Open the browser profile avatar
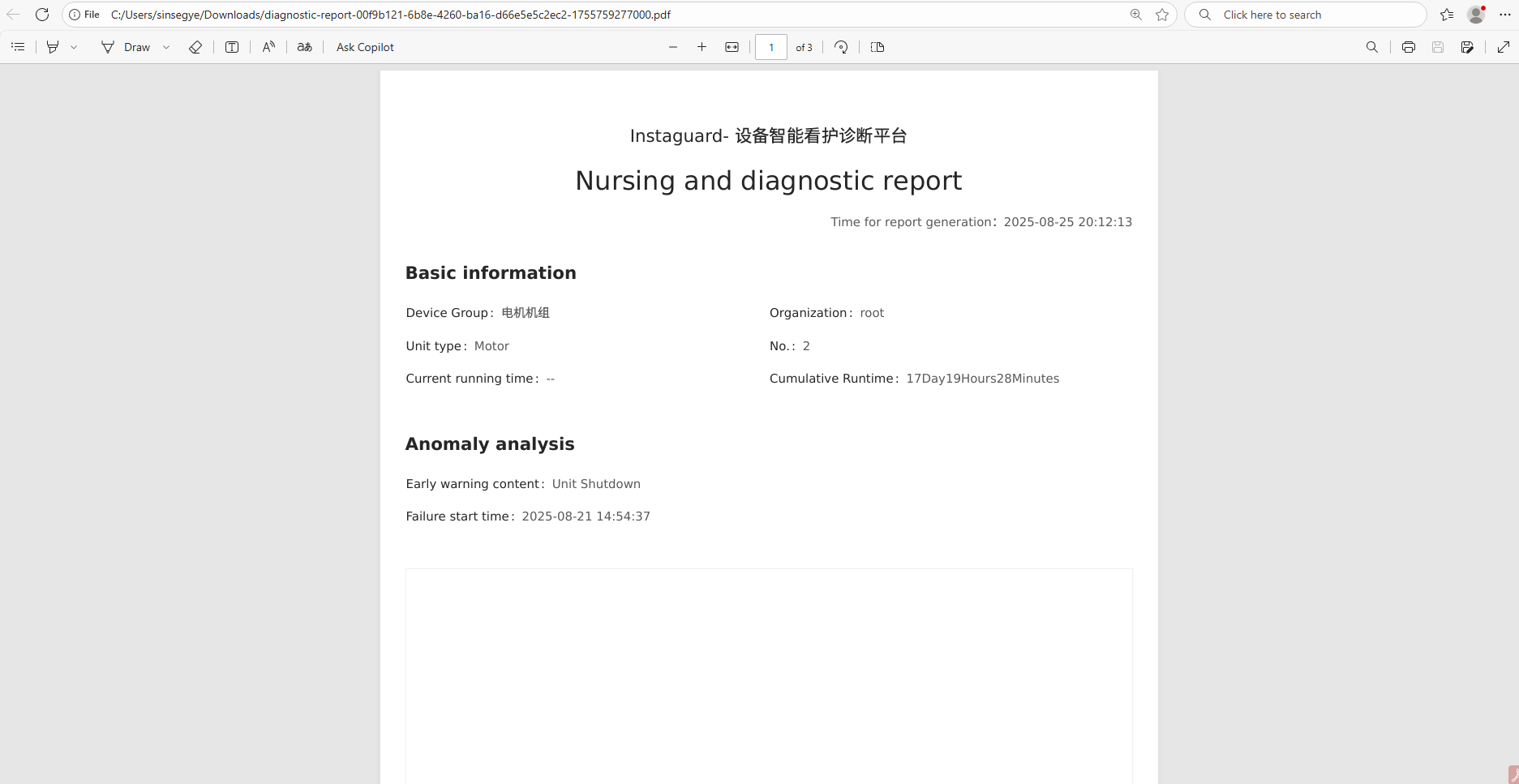 pyautogui.click(x=1476, y=15)
